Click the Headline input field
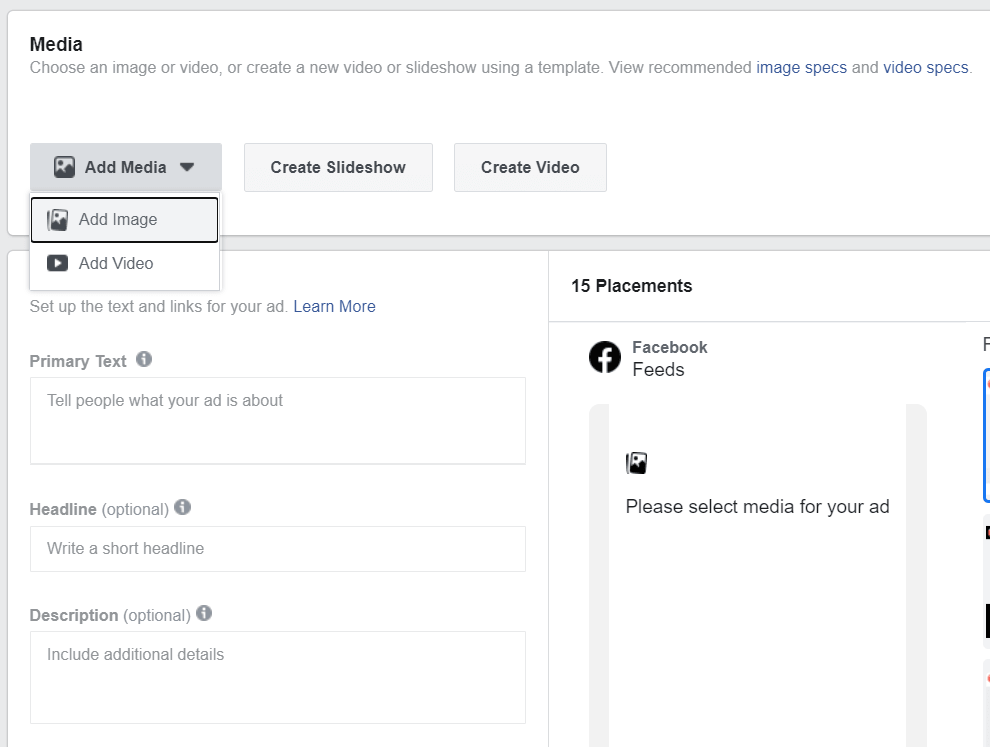 277,549
